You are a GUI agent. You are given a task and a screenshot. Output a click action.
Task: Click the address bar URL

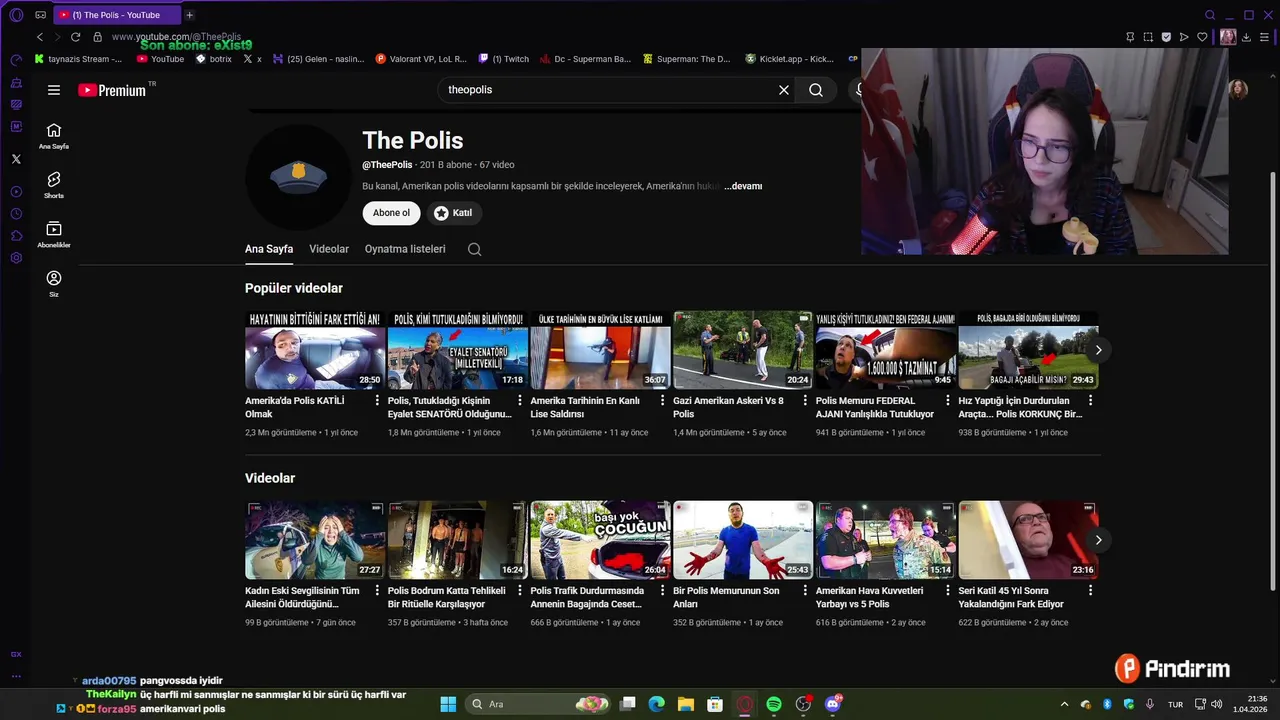176,37
